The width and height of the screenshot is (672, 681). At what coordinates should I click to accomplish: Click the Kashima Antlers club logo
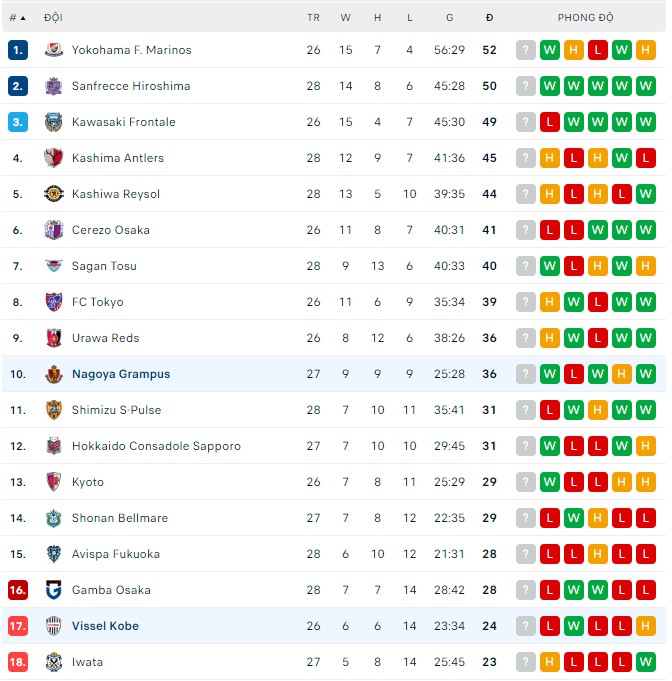[x=54, y=158]
